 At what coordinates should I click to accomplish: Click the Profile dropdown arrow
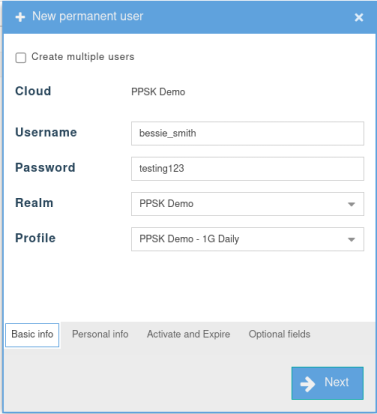(351, 240)
